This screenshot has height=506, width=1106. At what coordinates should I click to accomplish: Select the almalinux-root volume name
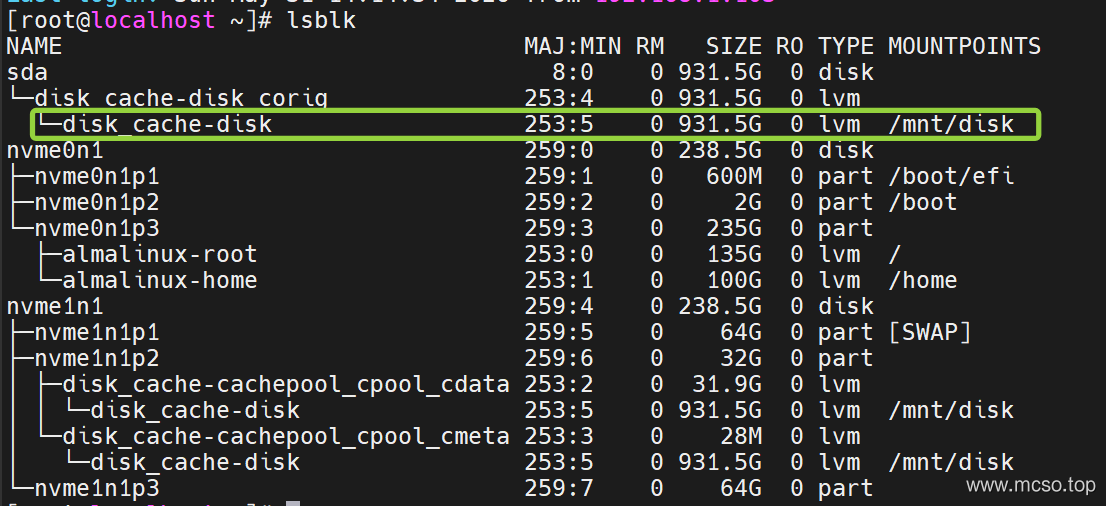[x=159, y=254]
